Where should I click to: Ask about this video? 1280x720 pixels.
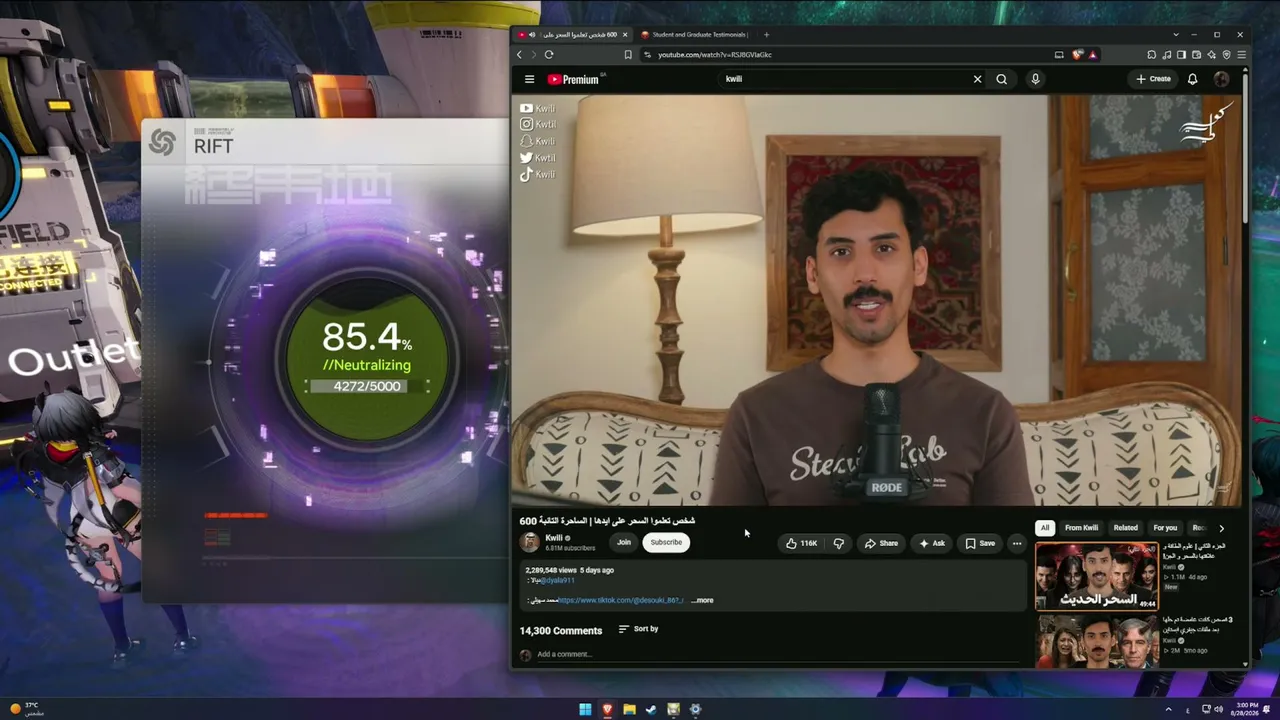pos(932,543)
